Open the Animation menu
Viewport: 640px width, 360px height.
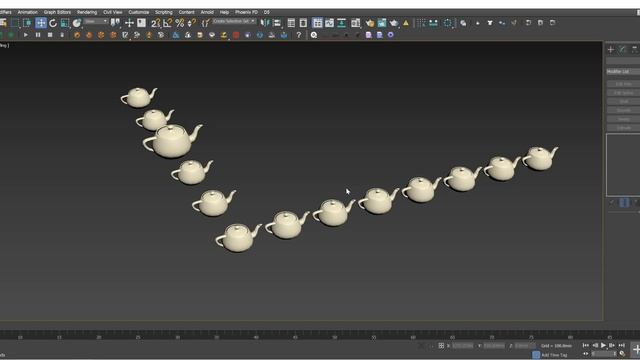pyautogui.click(x=27, y=12)
